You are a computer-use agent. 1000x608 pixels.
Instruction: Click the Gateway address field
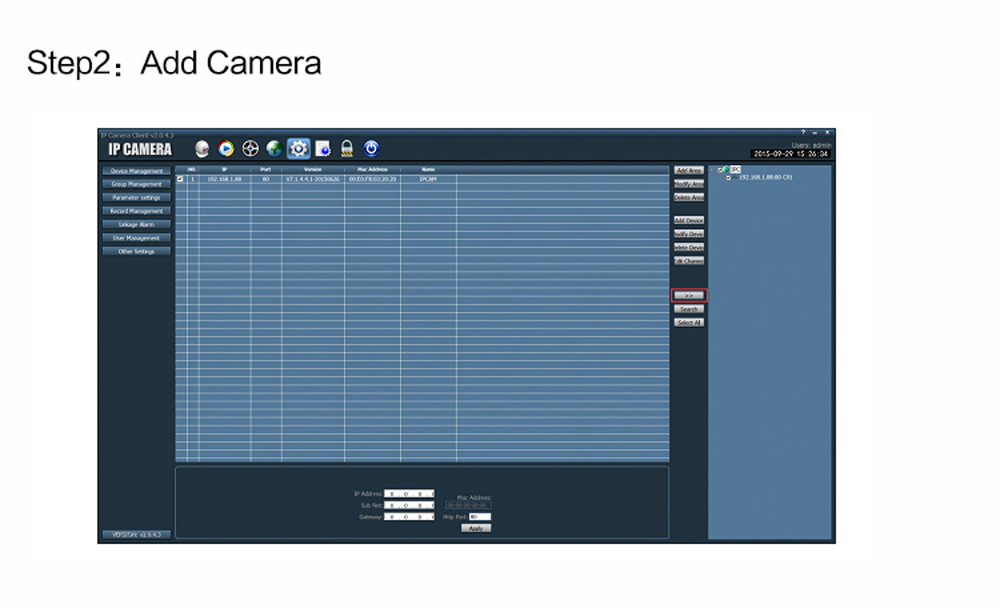(409, 517)
